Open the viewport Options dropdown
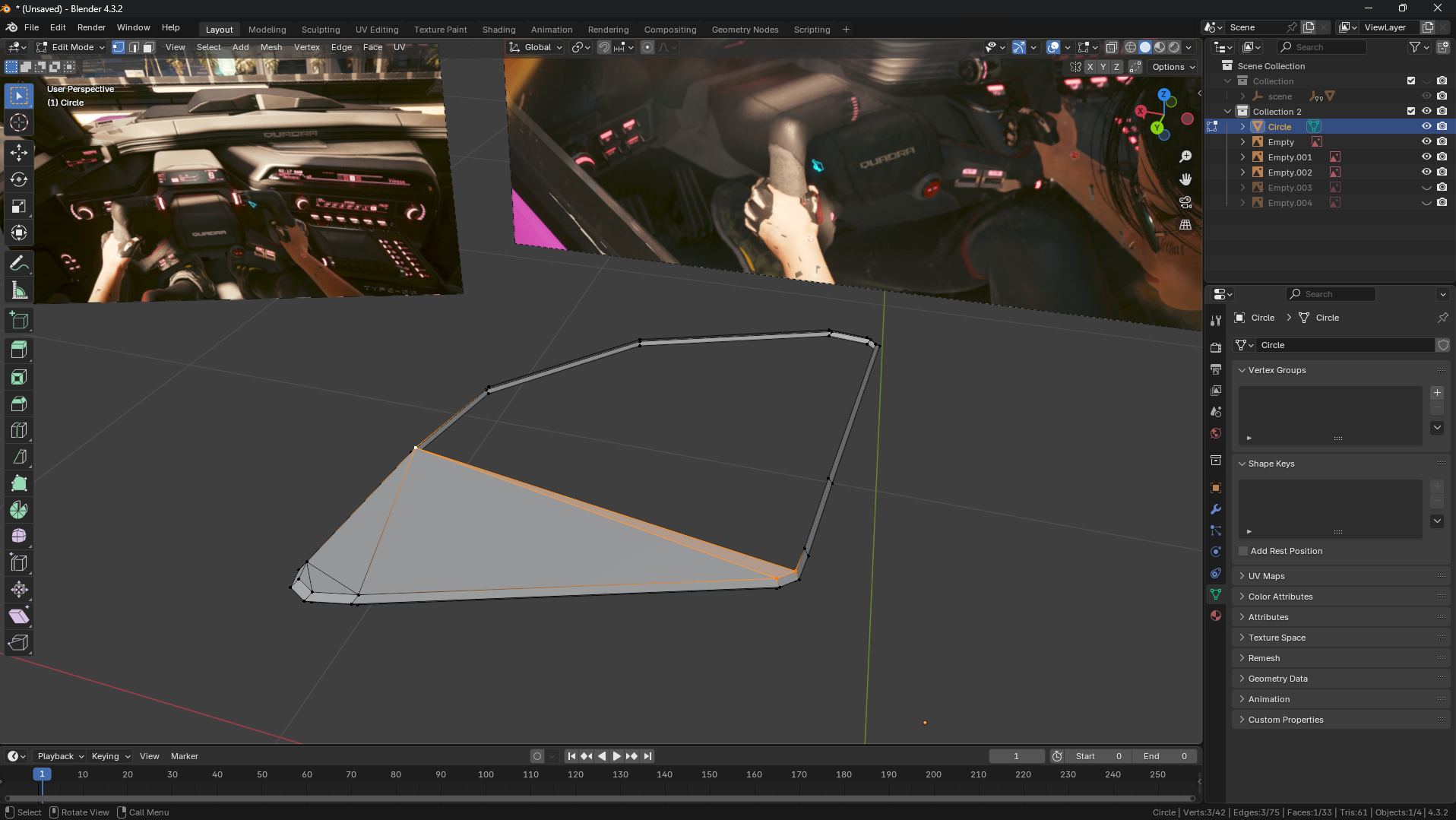1456x820 pixels. point(1173,67)
